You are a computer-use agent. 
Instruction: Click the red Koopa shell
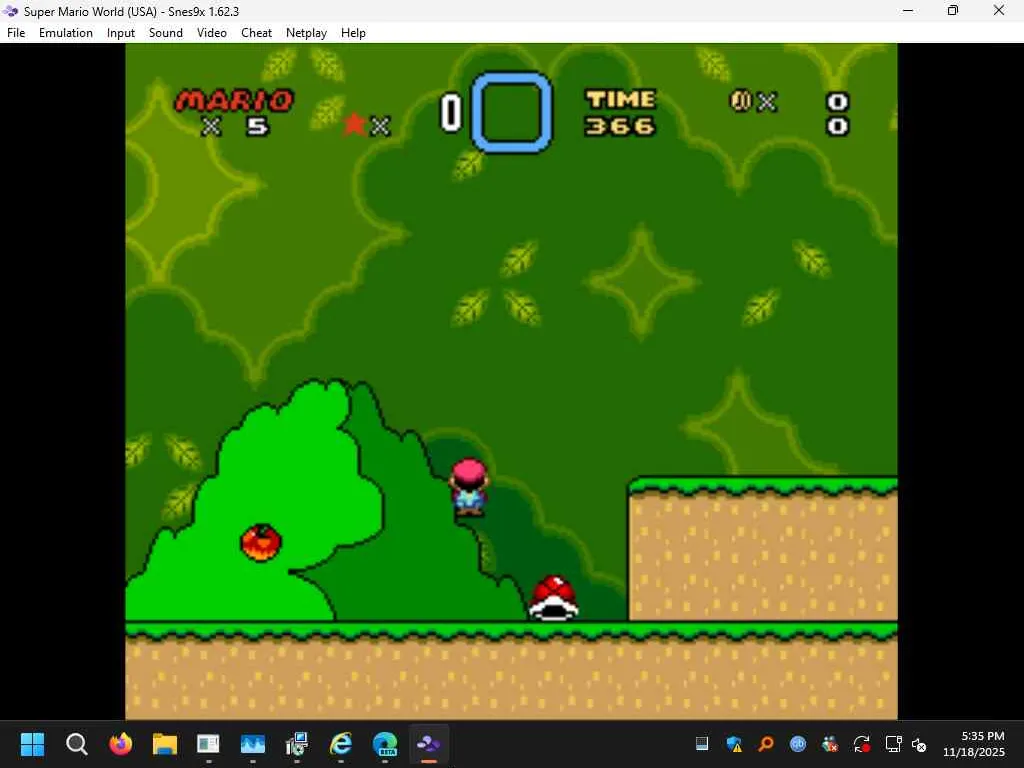[x=554, y=597]
